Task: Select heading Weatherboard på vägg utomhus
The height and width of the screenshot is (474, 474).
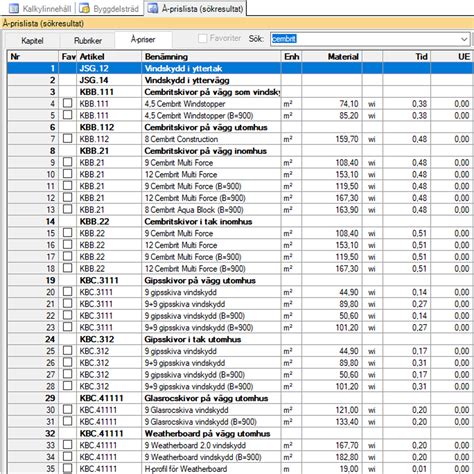Action: [207, 434]
